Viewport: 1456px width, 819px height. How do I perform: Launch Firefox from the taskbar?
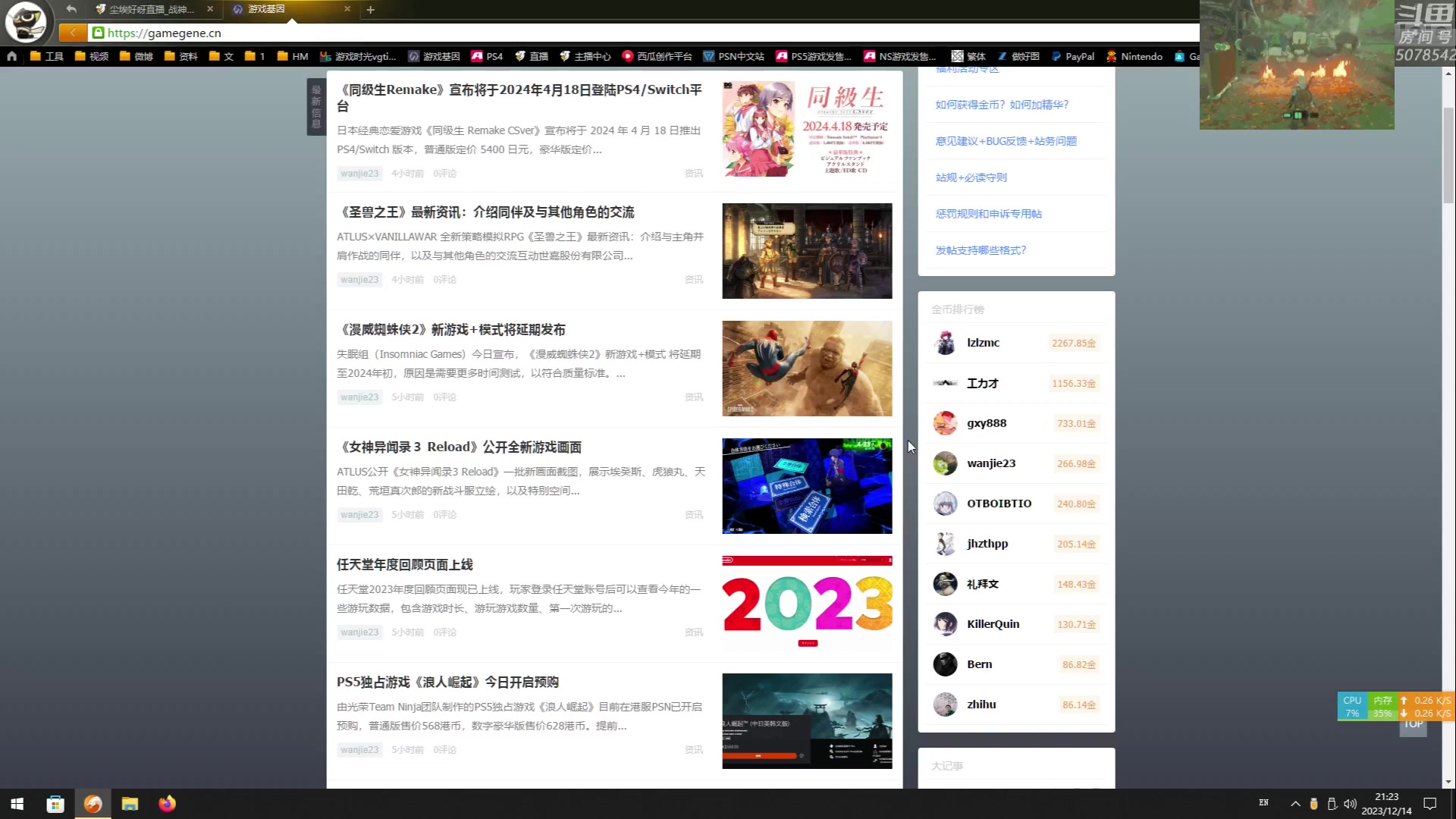pyautogui.click(x=167, y=804)
